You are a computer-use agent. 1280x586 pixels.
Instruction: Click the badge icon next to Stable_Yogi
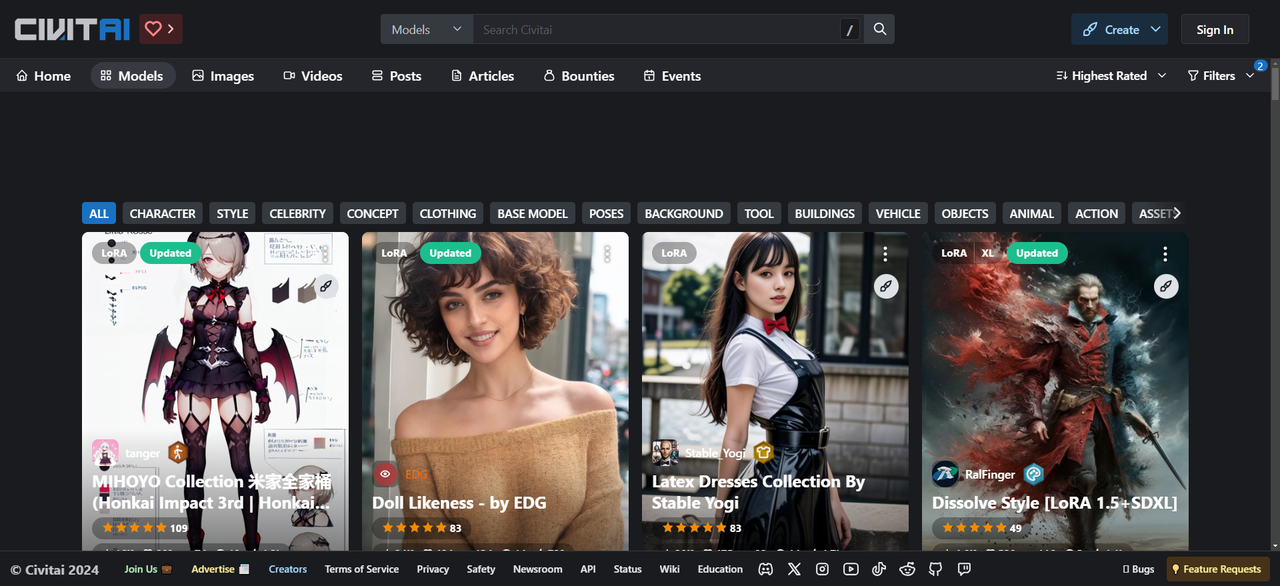tap(763, 453)
